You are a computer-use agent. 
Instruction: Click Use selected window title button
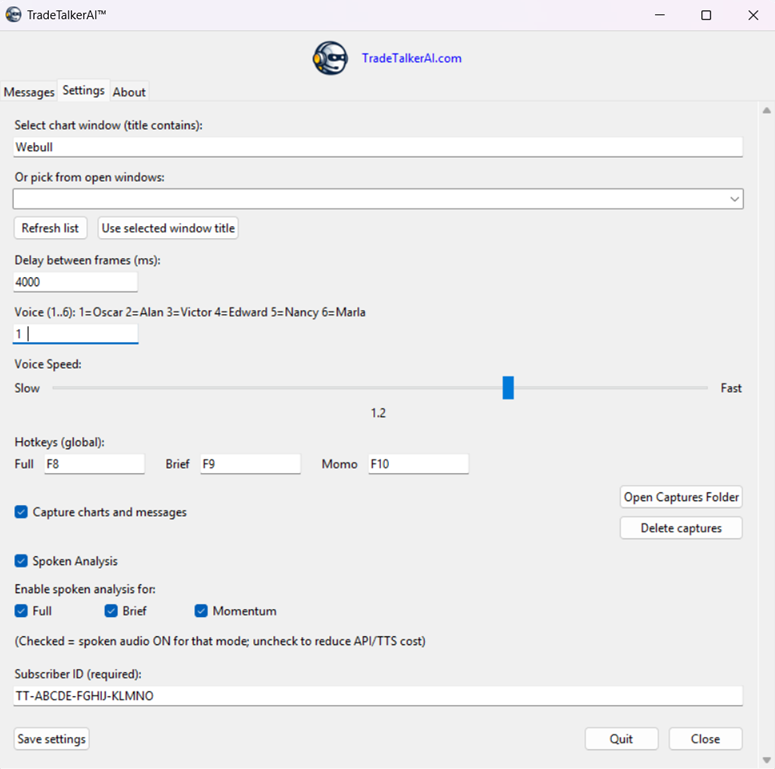click(x=168, y=228)
